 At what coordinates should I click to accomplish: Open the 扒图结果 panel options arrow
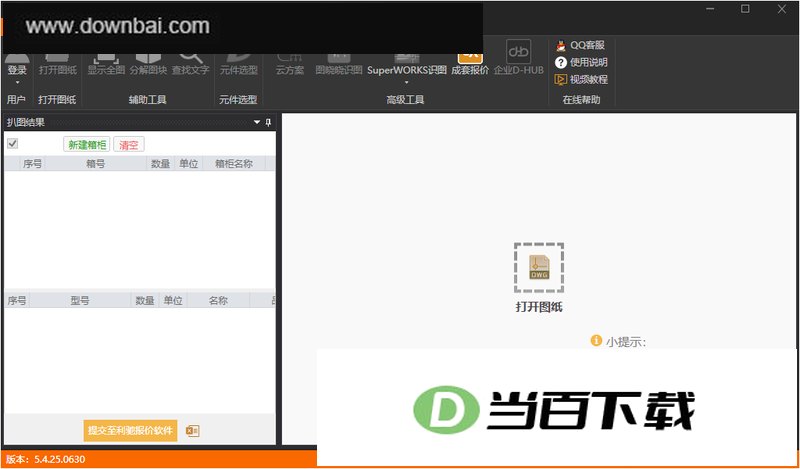click(x=257, y=122)
